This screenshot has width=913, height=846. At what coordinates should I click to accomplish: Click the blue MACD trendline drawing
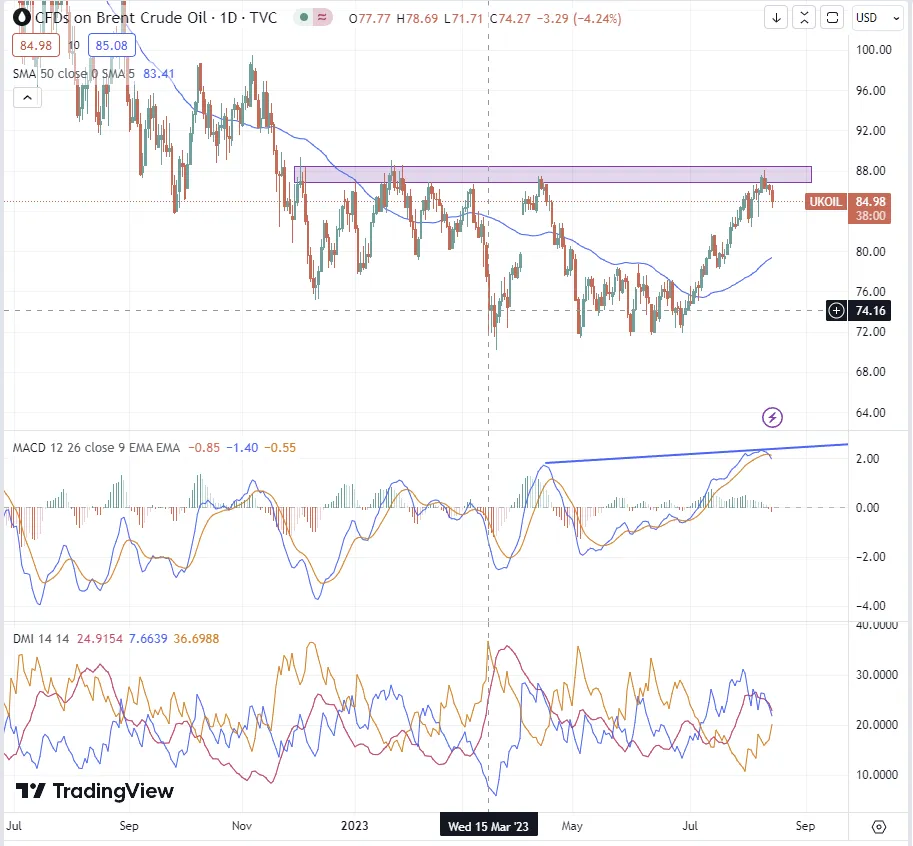tap(696, 454)
